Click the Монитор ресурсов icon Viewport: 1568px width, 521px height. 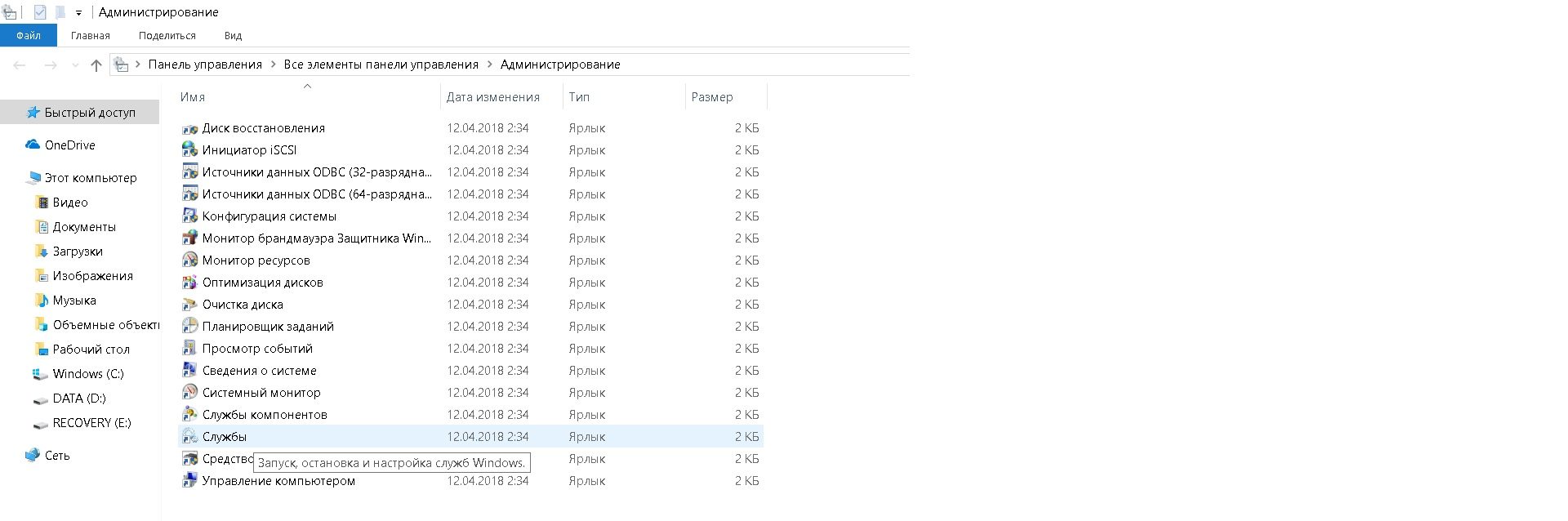(189, 260)
